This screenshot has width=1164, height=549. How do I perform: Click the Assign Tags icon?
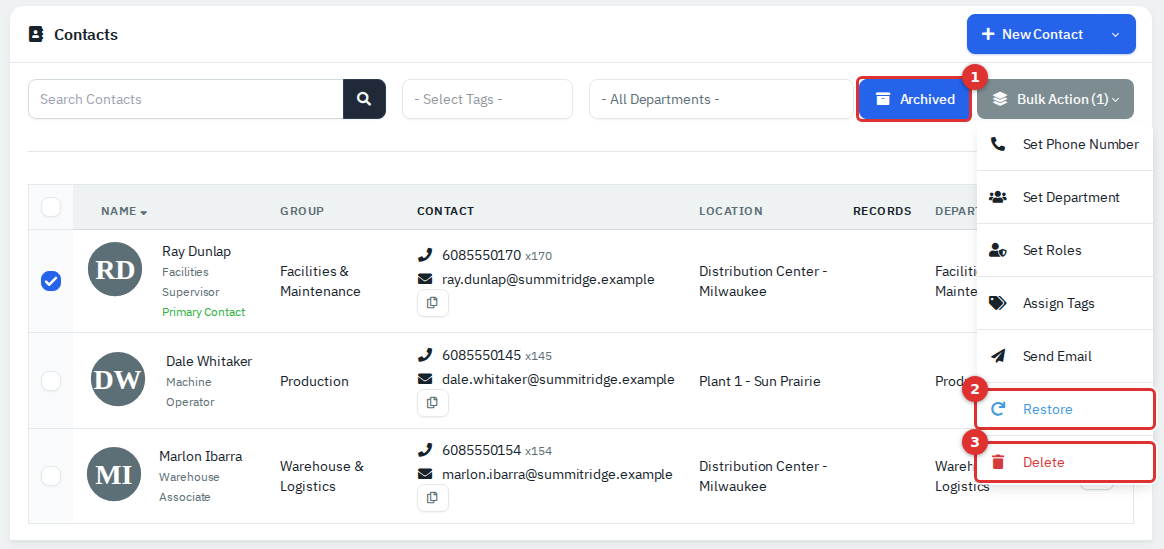click(998, 303)
